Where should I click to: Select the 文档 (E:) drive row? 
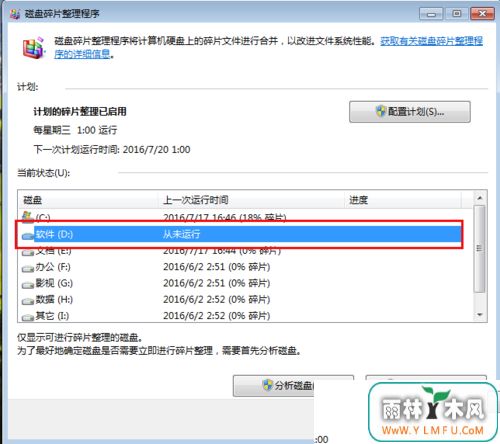pos(240,251)
